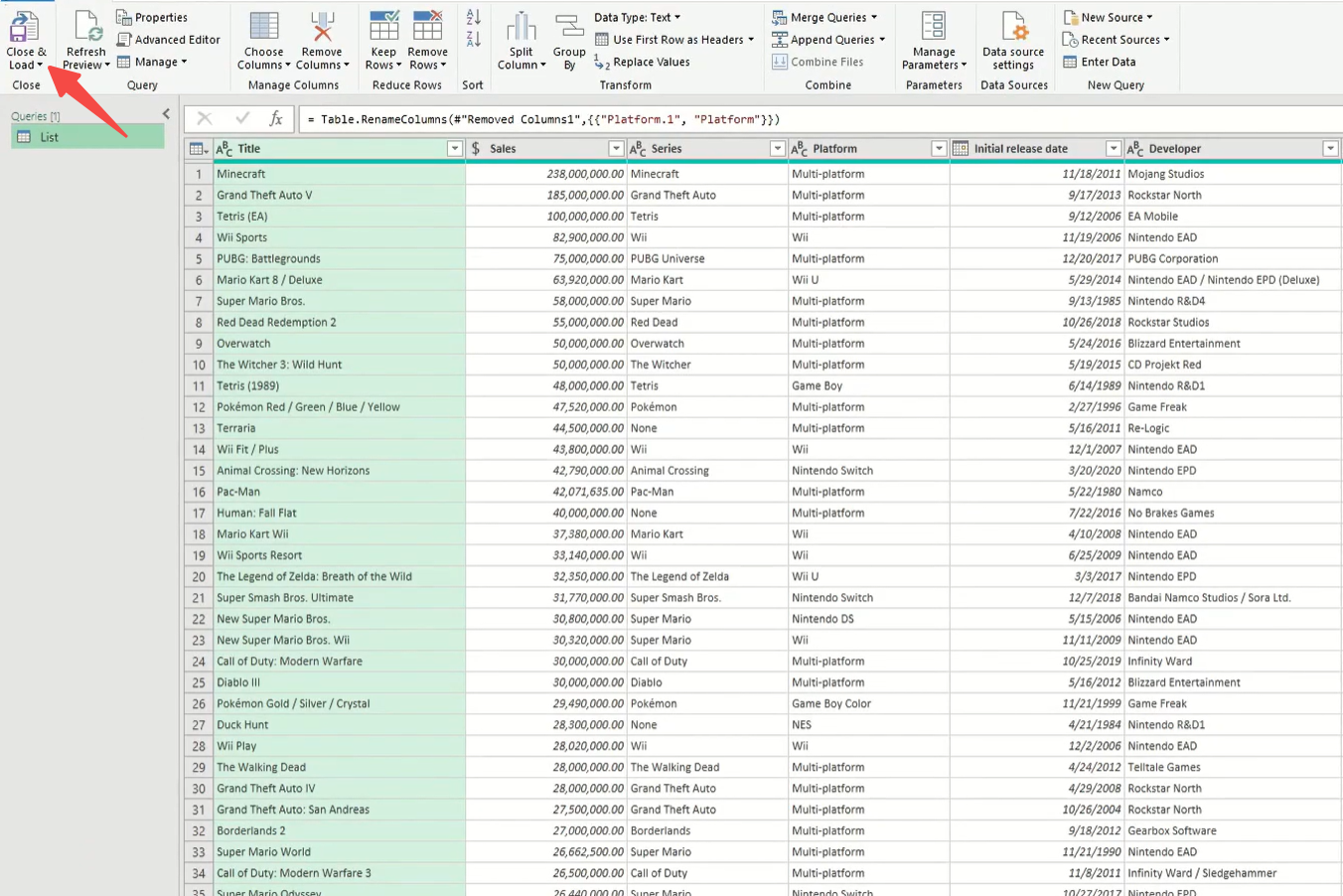Image resolution: width=1343 pixels, height=896 pixels.
Task: Click the formula confirm checkmark icon
Action: (241, 119)
